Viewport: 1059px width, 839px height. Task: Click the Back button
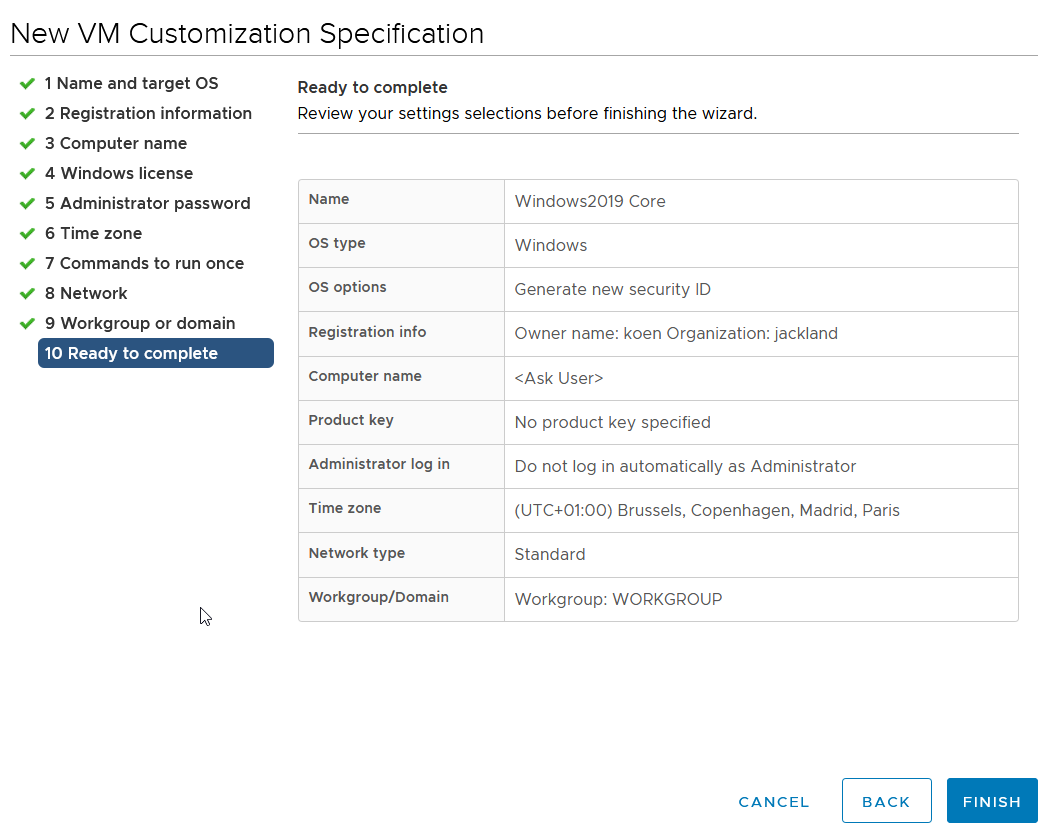coord(886,801)
